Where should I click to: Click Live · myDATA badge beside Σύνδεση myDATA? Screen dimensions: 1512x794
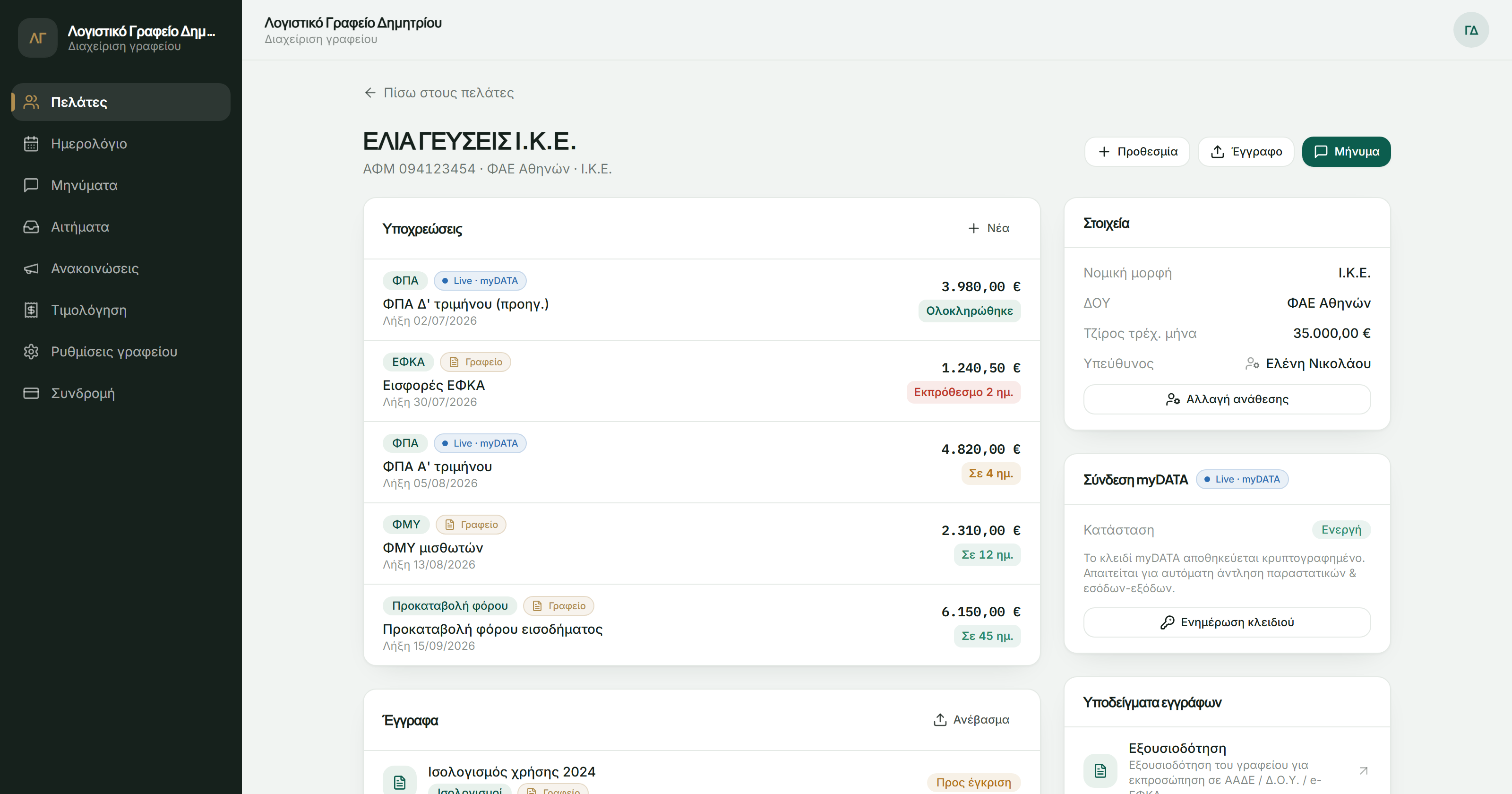pyautogui.click(x=1242, y=479)
